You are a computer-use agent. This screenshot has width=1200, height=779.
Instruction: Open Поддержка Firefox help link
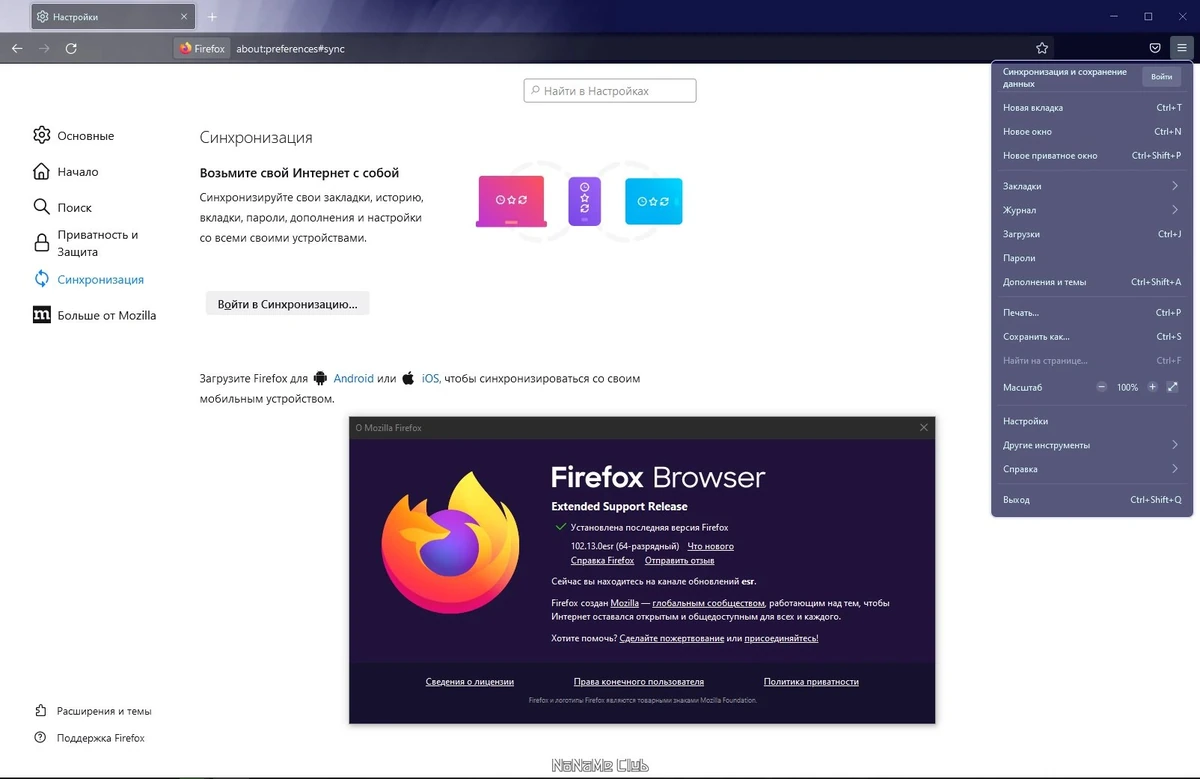pyautogui.click(x=89, y=738)
